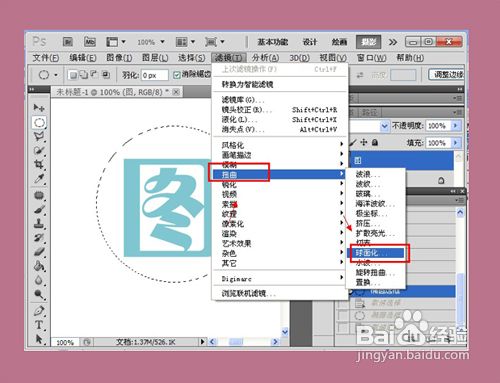Select the Path Selection tool
The width and height of the screenshot is (500, 383).
coord(39,339)
